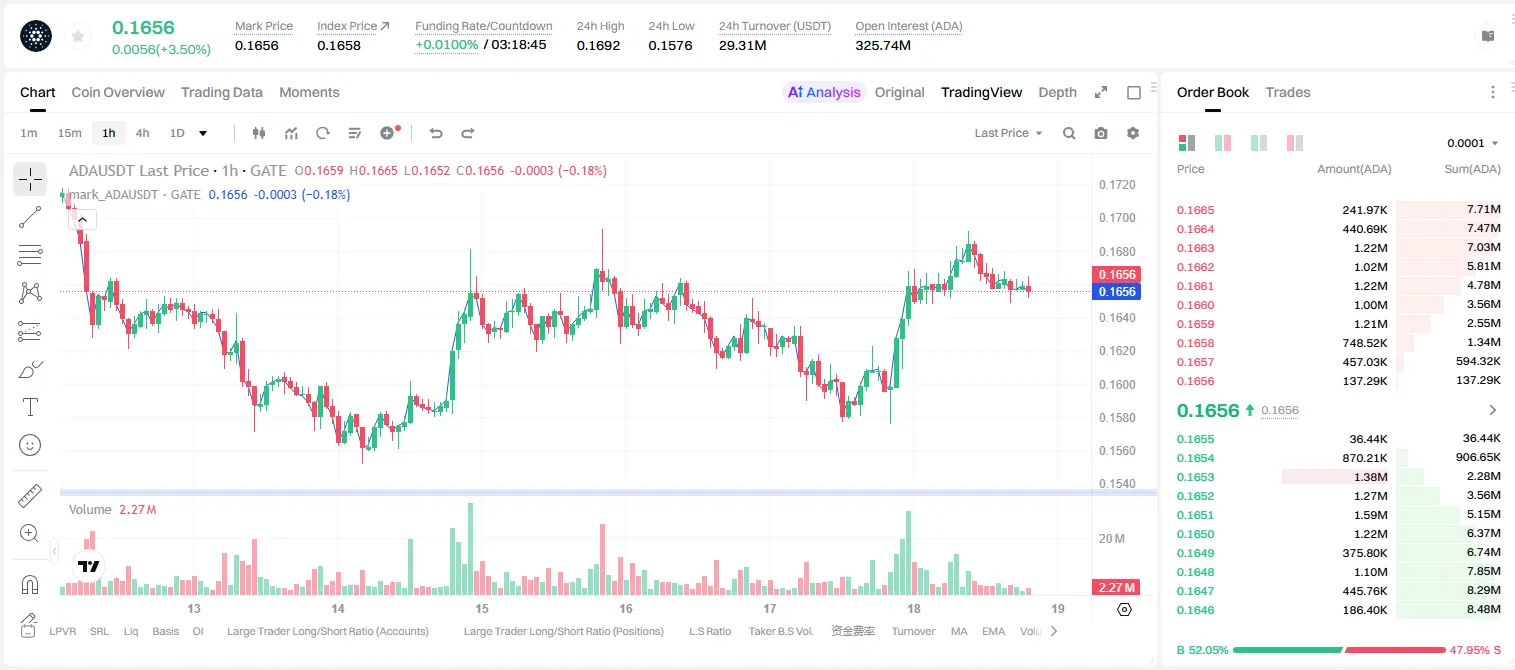Select the text annotation tool

point(30,407)
